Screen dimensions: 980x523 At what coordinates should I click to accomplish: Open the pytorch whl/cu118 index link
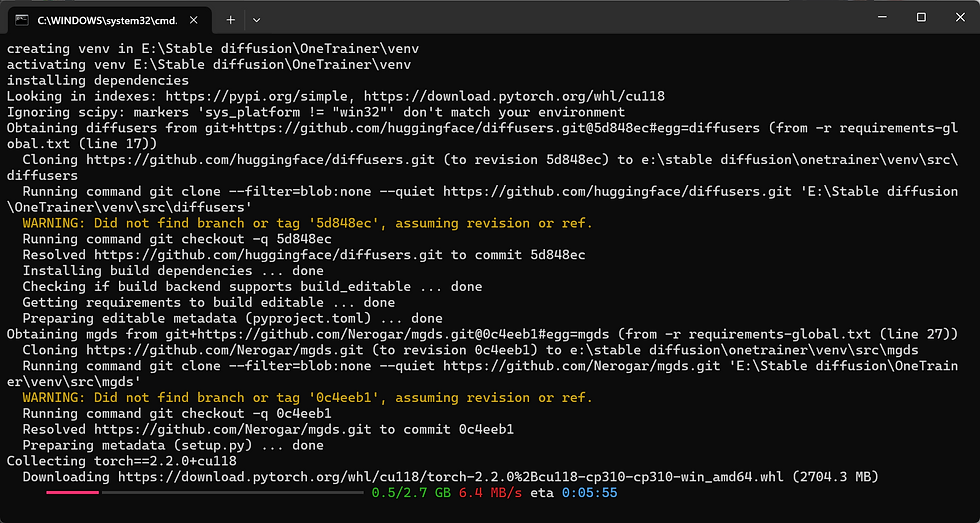(x=513, y=96)
